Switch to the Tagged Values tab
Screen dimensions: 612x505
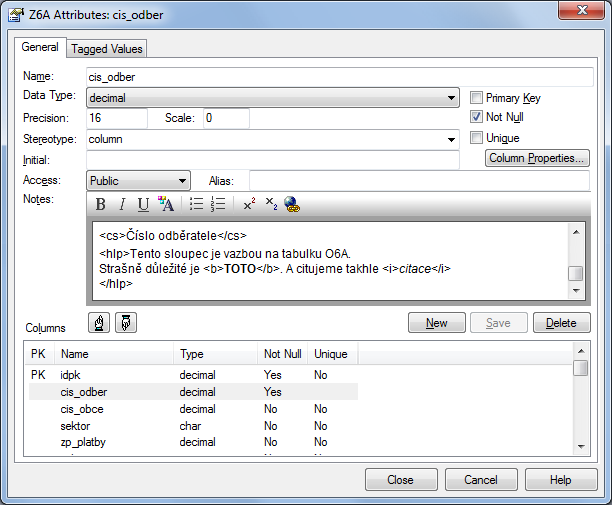click(107, 48)
